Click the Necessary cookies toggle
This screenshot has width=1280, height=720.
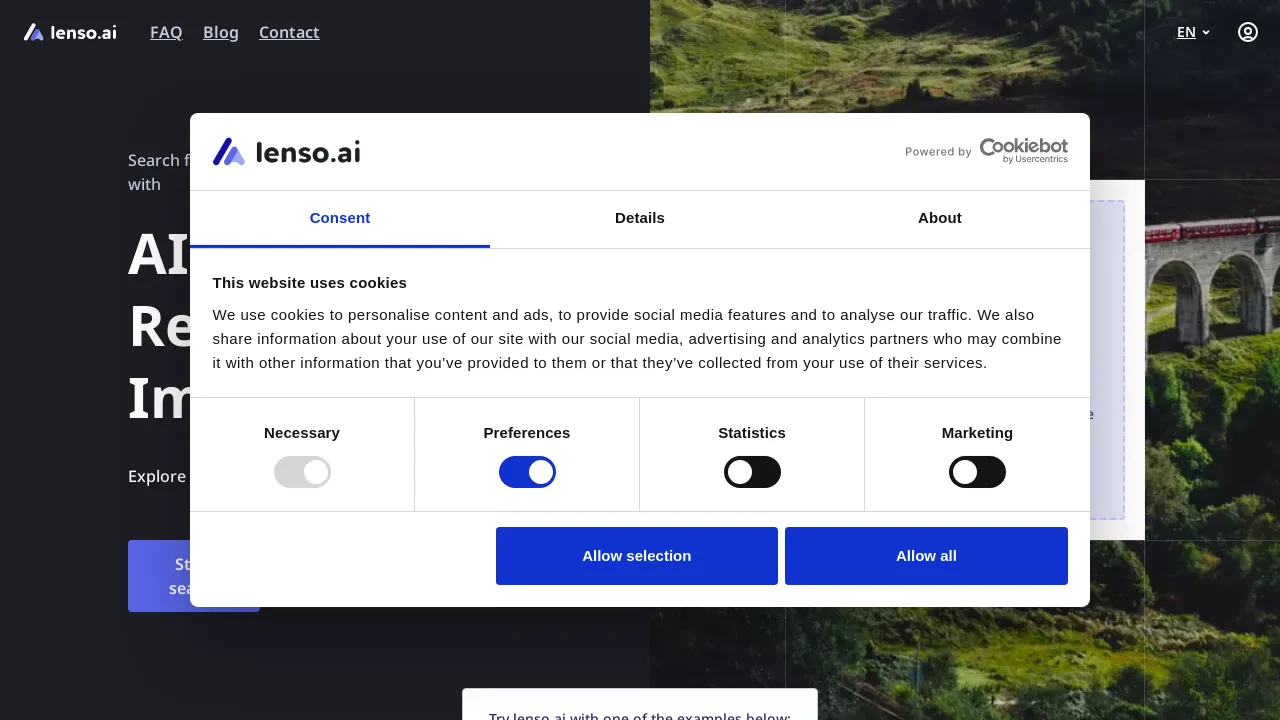302,471
